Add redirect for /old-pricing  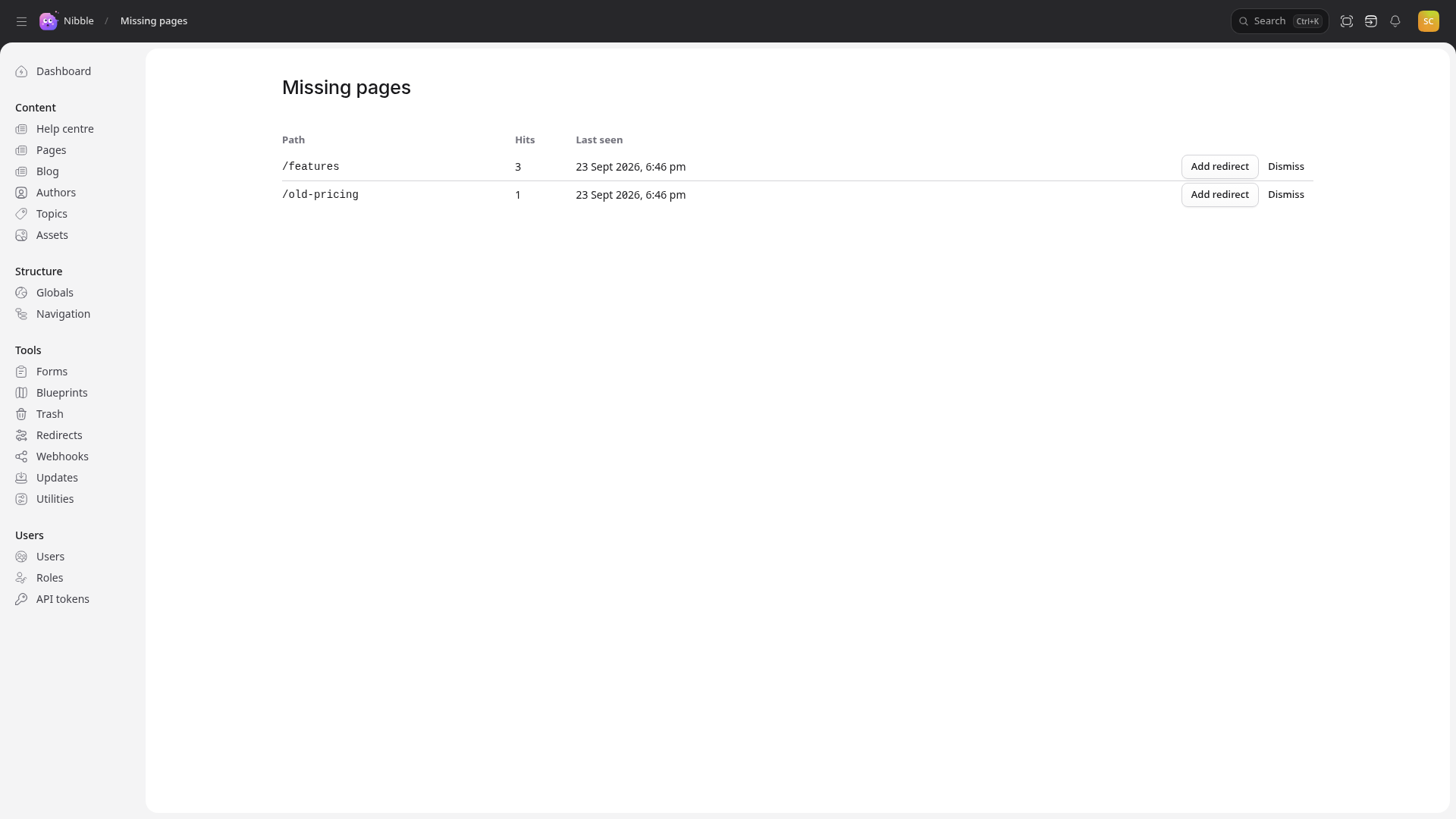coord(1219,195)
